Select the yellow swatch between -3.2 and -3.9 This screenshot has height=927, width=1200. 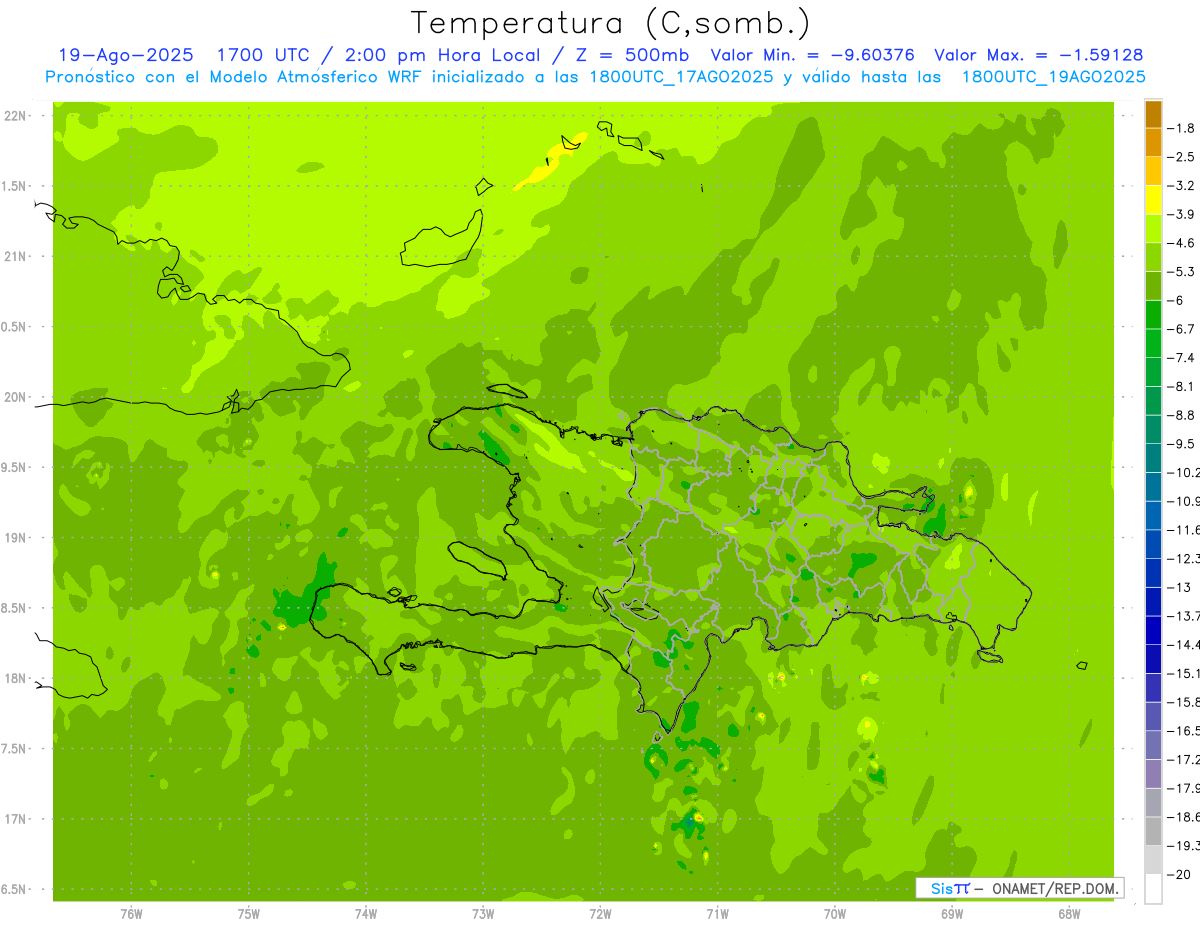(1153, 200)
